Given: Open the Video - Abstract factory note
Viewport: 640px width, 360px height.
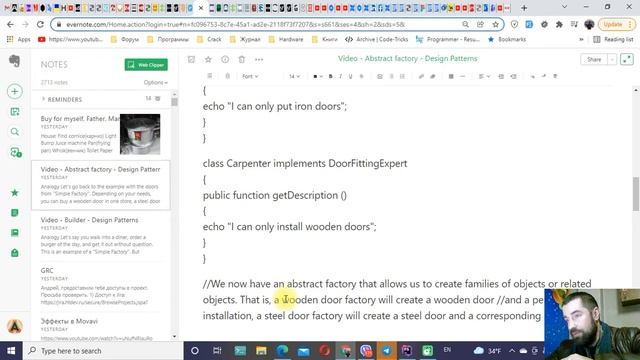Looking at the screenshot, I should 100,185.
